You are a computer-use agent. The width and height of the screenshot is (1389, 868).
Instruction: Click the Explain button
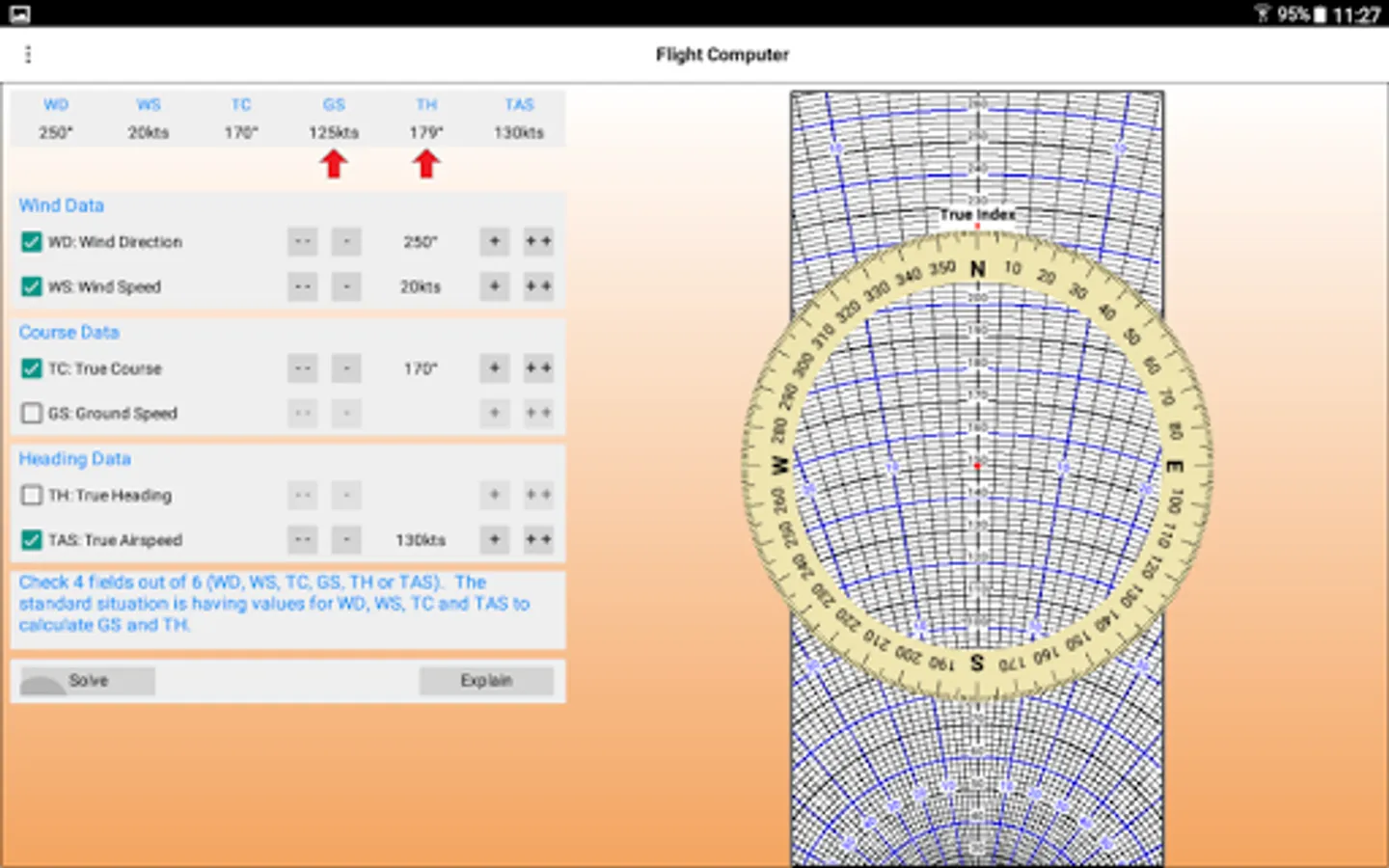486,681
